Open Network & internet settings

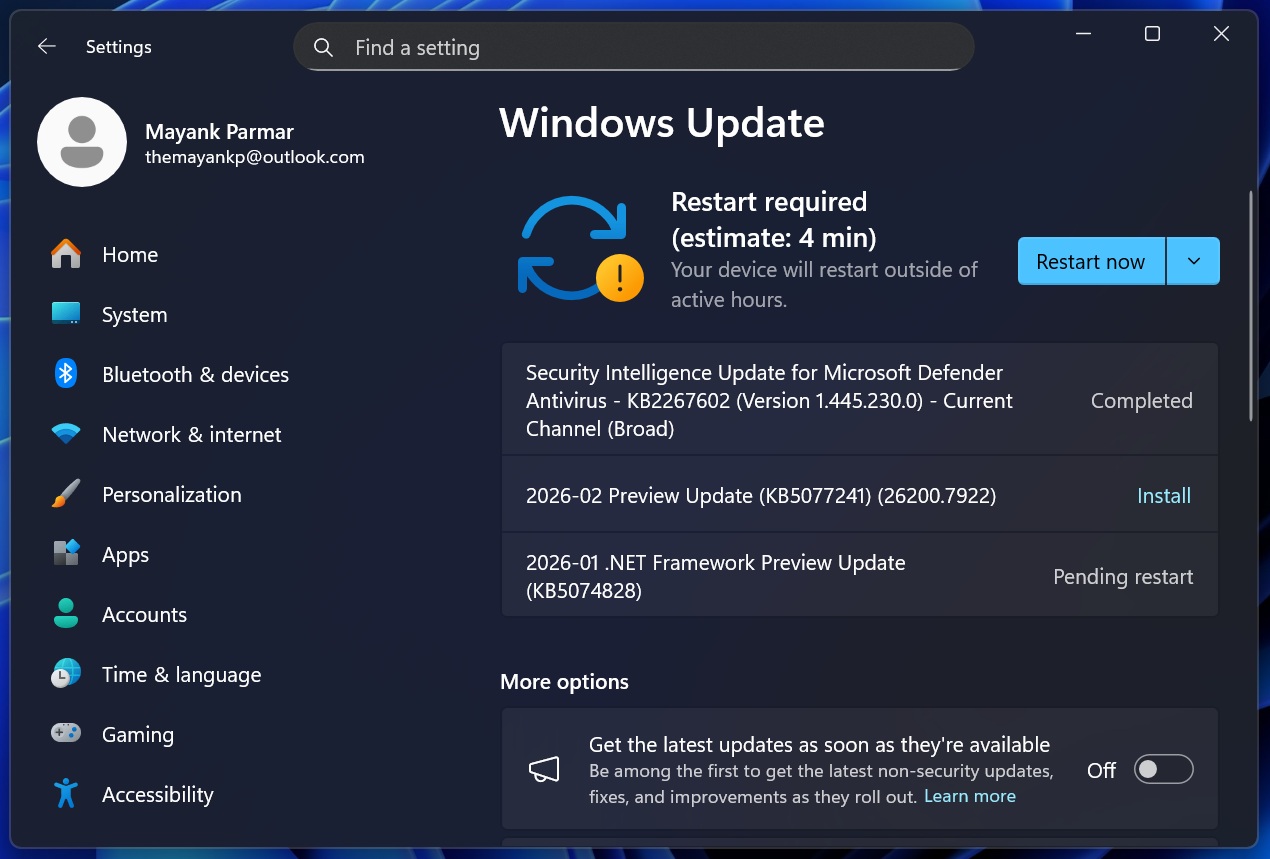(x=191, y=434)
